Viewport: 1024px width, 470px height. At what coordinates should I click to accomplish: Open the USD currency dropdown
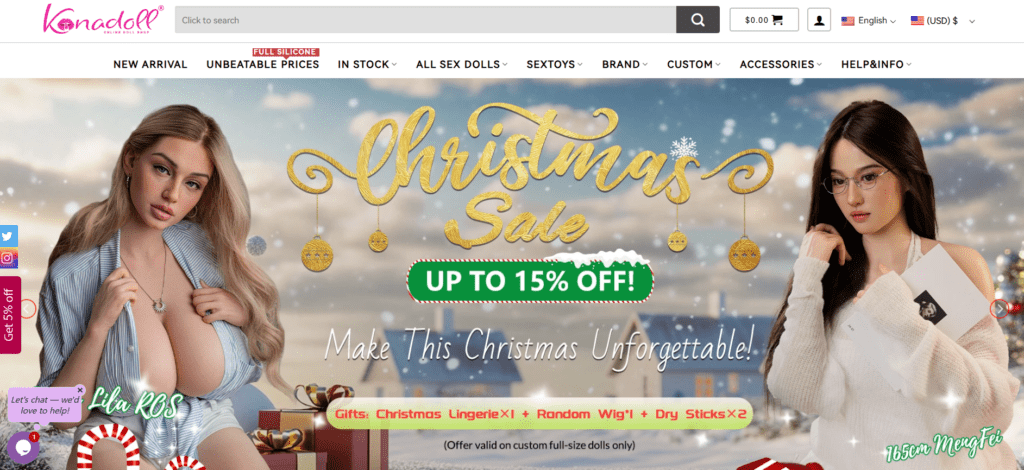942,20
